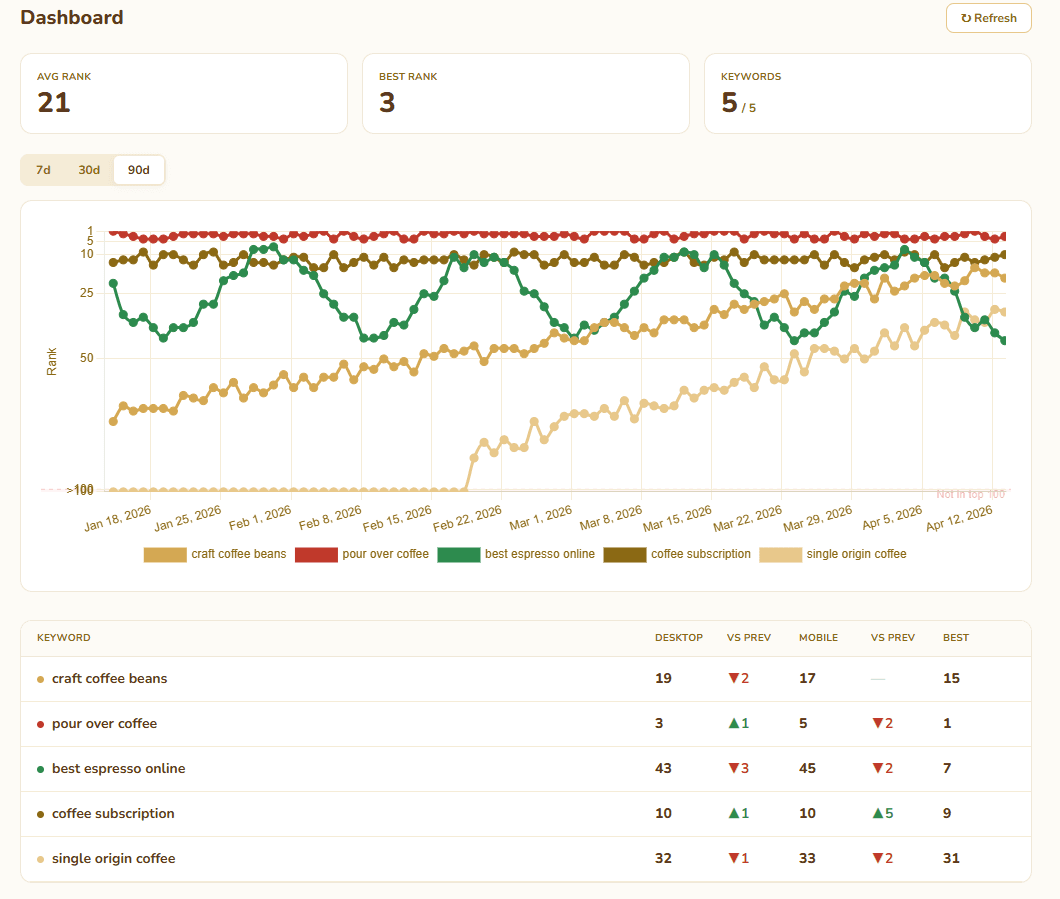Select the craft coffee beans table row
Viewport: 1060px width, 899px height.
click(526, 679)
